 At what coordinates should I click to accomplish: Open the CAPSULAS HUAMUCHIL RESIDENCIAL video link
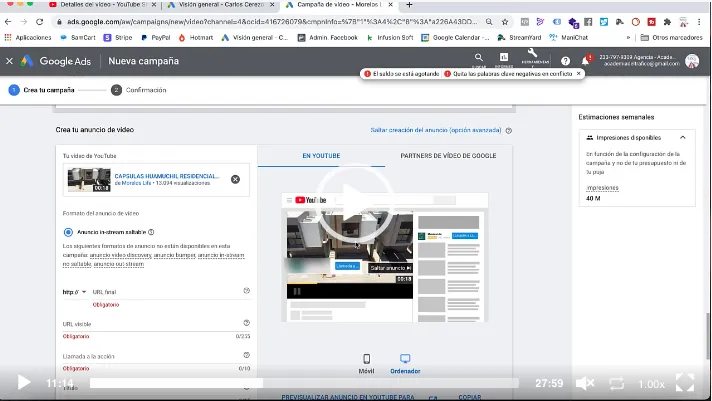pyautogui.click(x=167, y=176)
